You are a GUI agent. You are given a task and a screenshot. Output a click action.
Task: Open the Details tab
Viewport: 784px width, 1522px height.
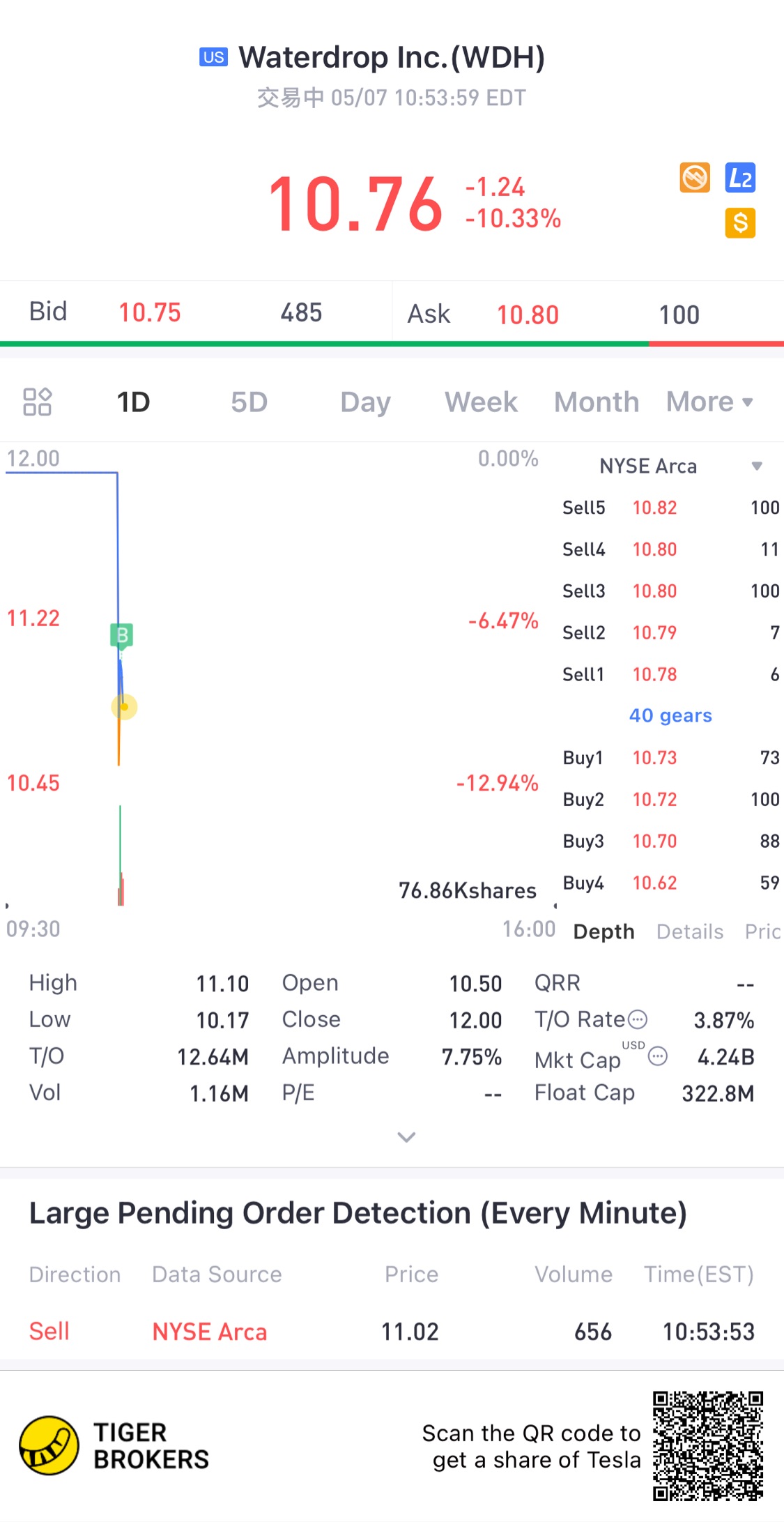690,931
